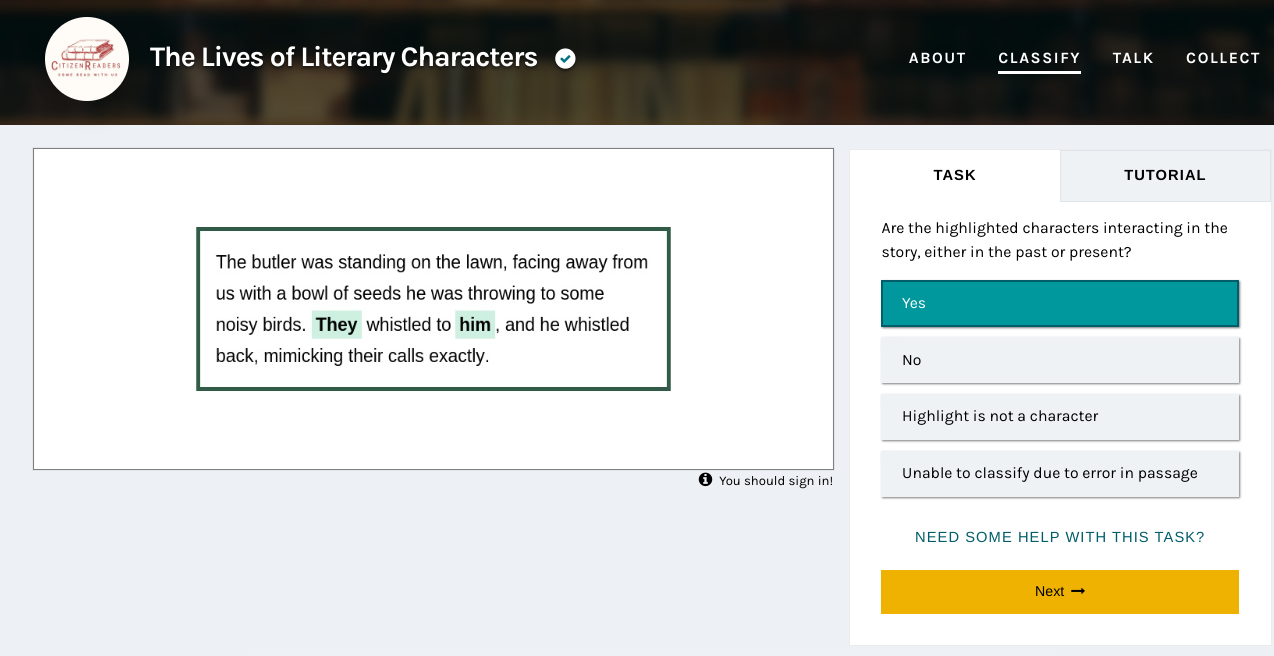Open "Need some help with this task?" link
The image size is (1274, 656).
pyautogui.click(x=1059, y=537)
